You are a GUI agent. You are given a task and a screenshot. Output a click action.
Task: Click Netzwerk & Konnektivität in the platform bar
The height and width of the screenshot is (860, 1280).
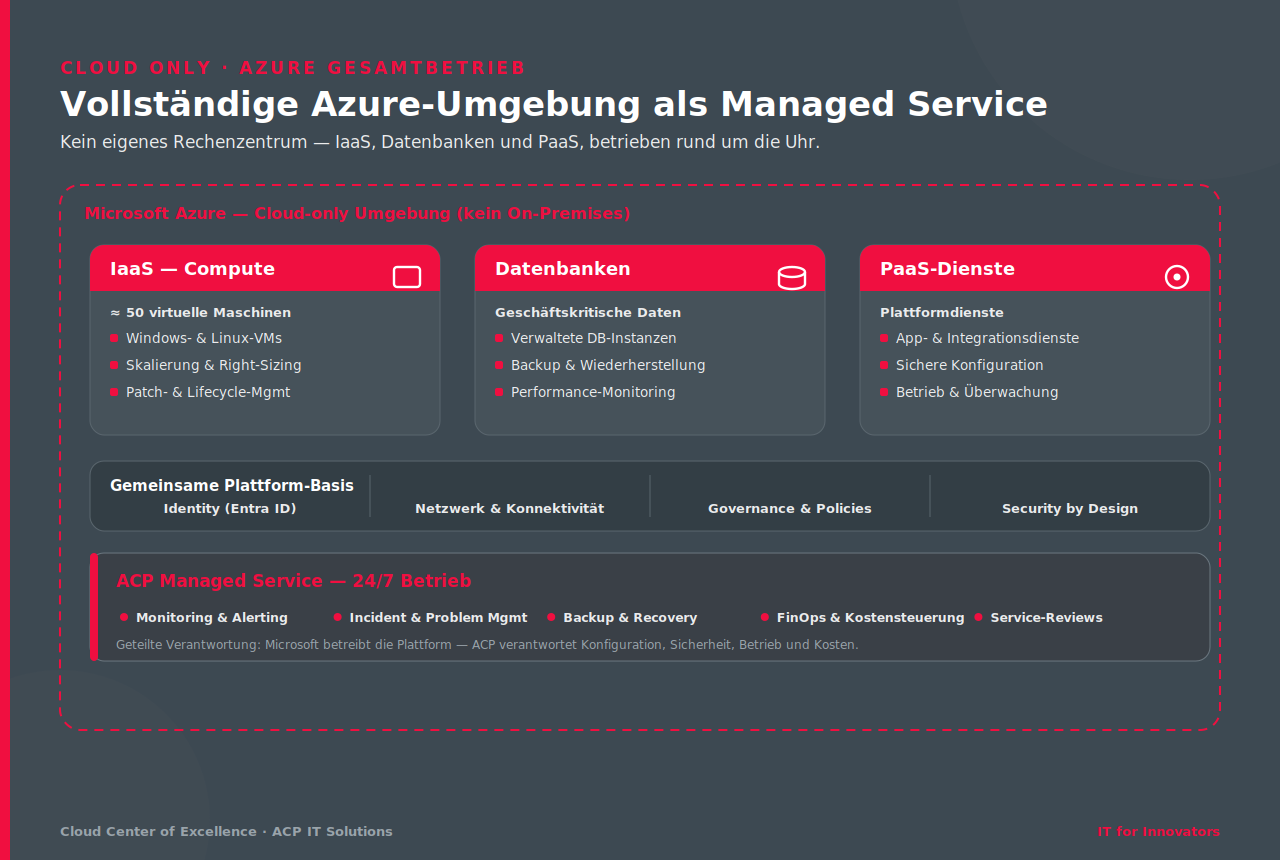pos(510,508)
